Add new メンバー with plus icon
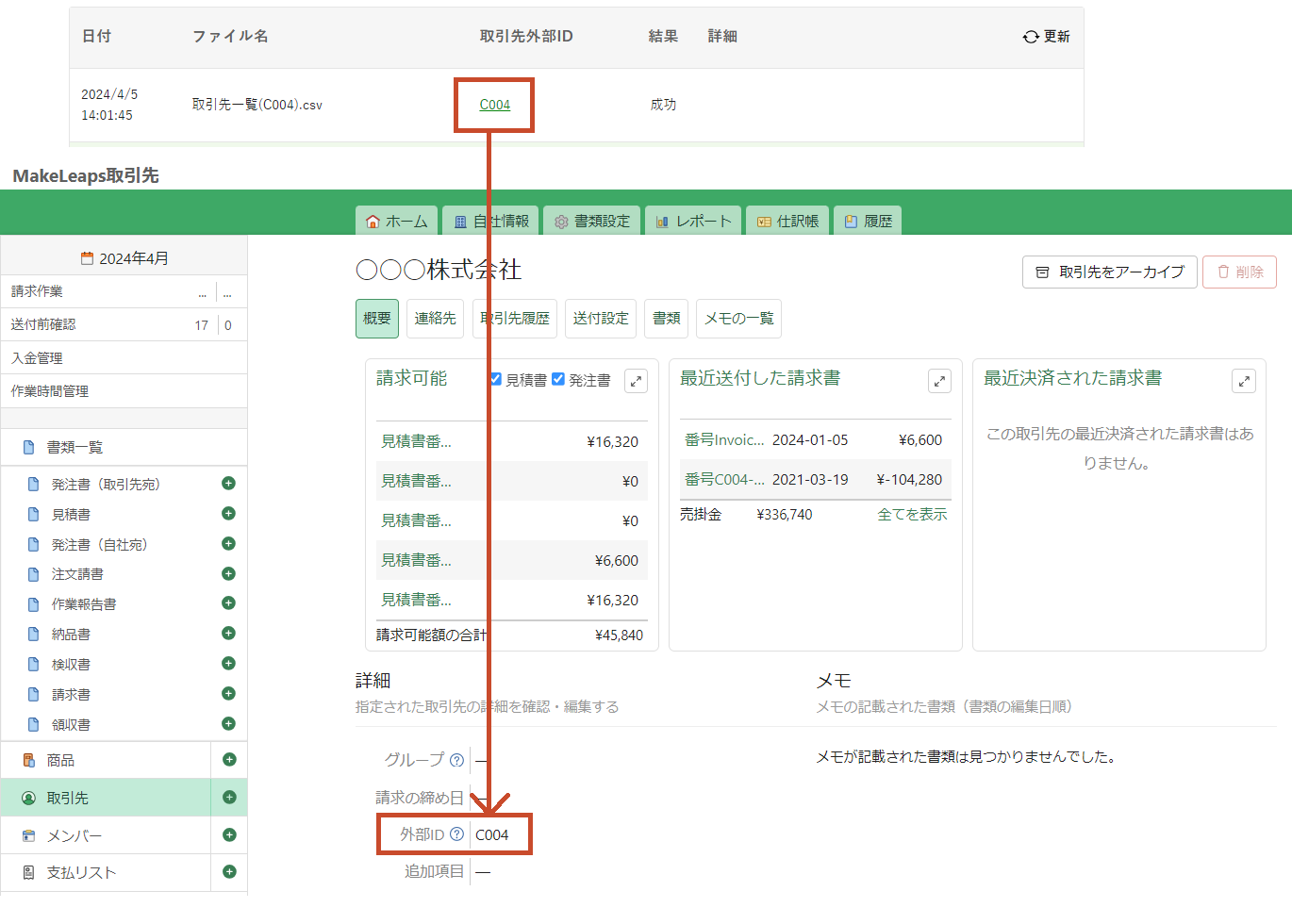Screen dimensions: 1292x924 coord(229,835)
